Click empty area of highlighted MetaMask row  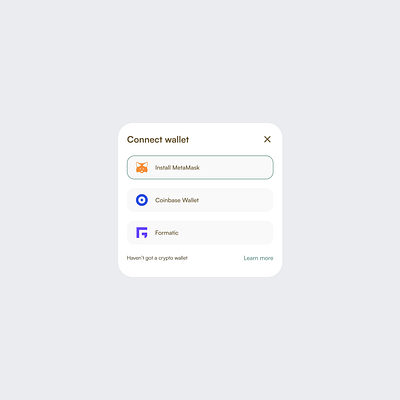[237, 167]
